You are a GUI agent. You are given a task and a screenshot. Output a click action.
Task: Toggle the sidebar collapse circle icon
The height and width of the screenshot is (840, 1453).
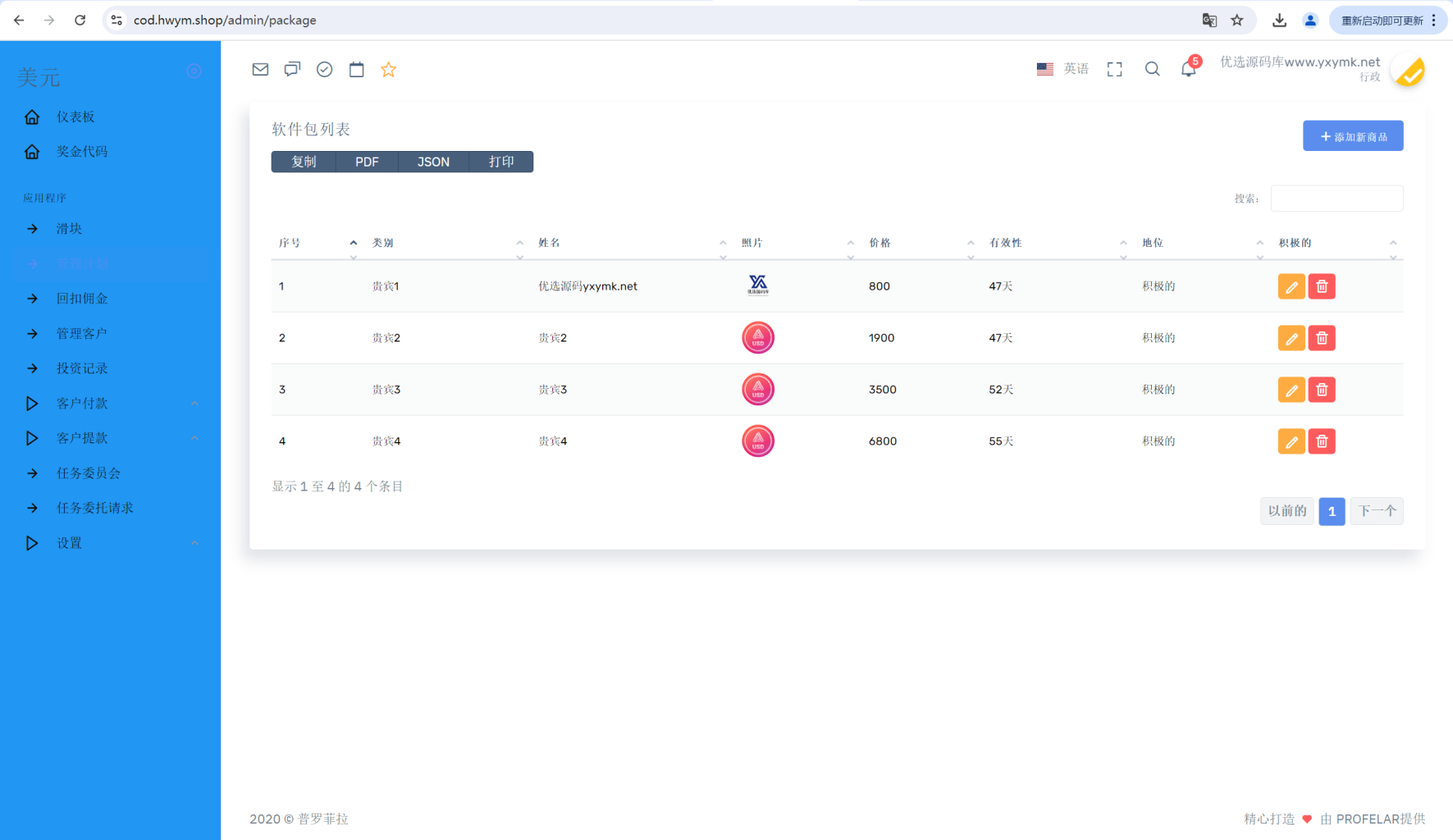click(194, 71)
